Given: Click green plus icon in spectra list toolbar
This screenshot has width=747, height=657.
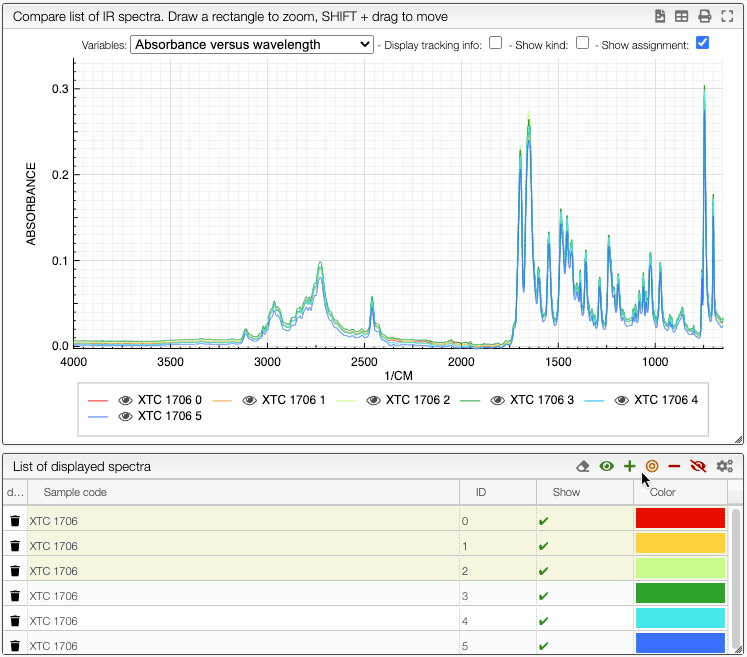Looking at the screenshot, I should [x=629, y=466].
